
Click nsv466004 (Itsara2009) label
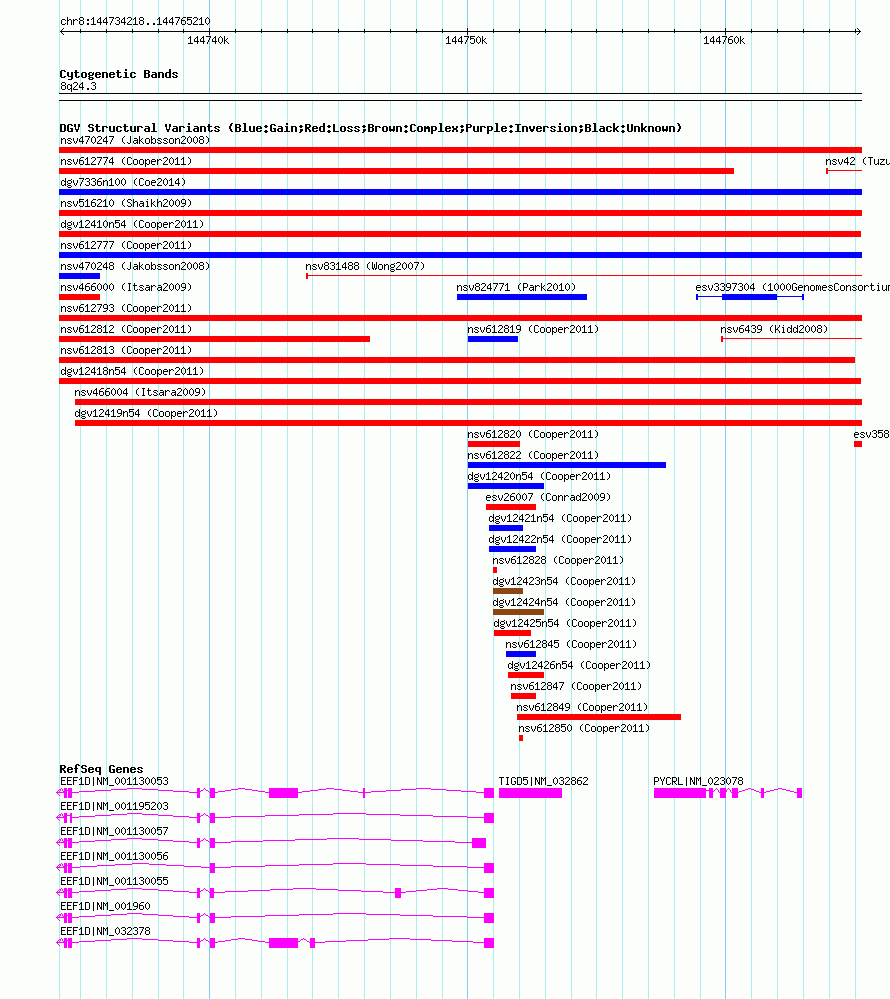tap(140, 392)
